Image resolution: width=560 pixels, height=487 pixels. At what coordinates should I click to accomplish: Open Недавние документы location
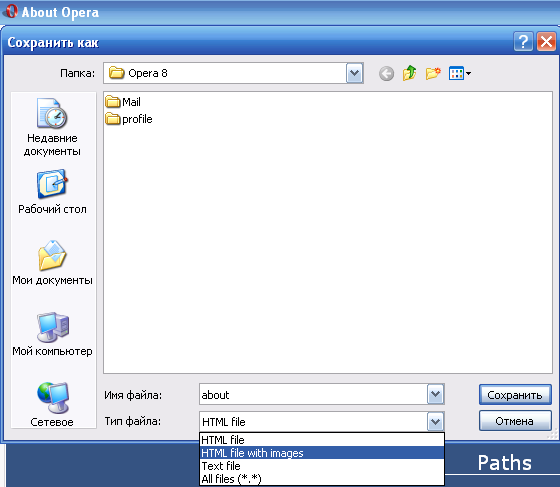pyautogui.click(x=52, y=127)
